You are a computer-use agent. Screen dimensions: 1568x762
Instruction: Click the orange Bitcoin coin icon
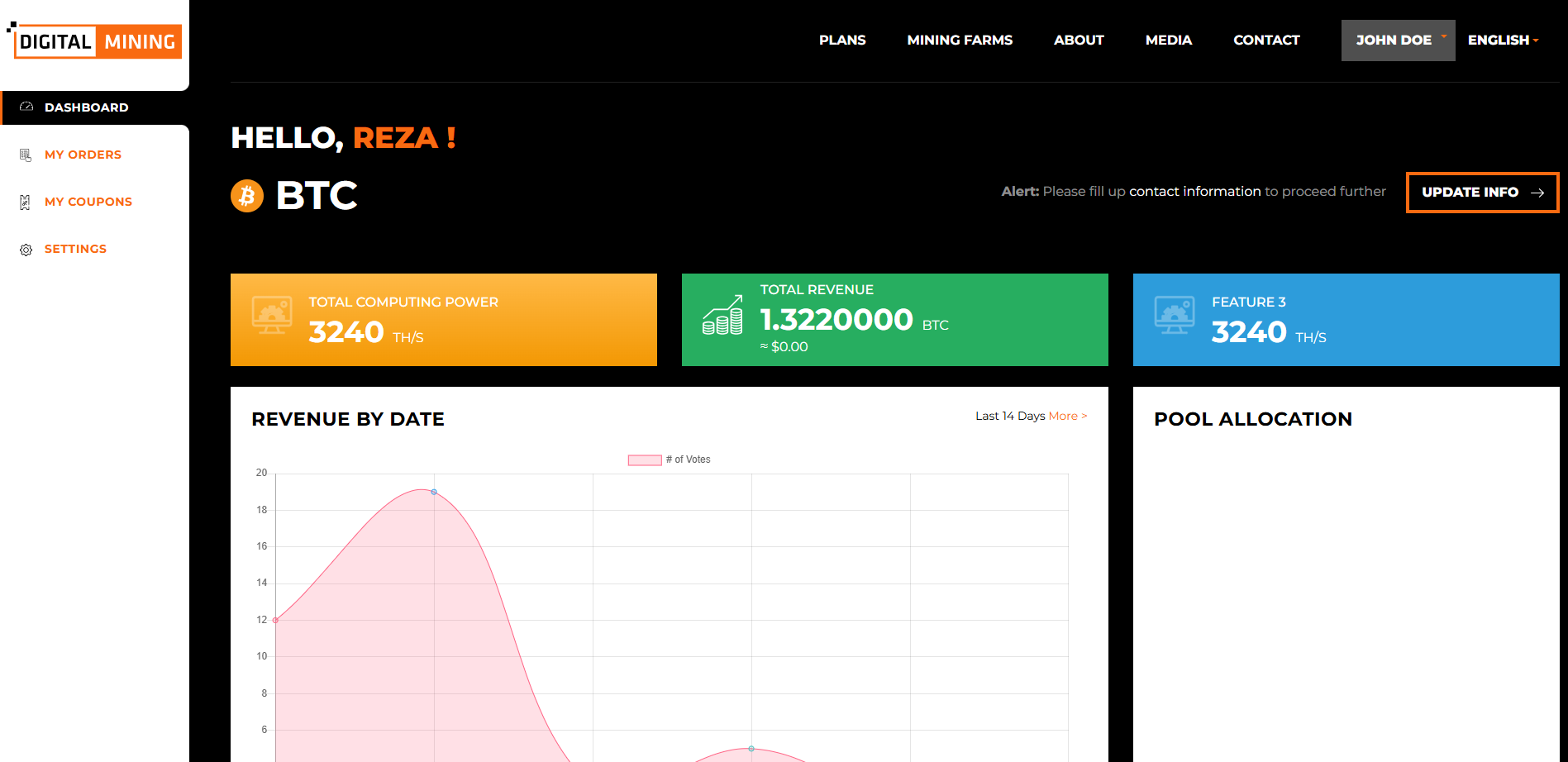[247, 196]
